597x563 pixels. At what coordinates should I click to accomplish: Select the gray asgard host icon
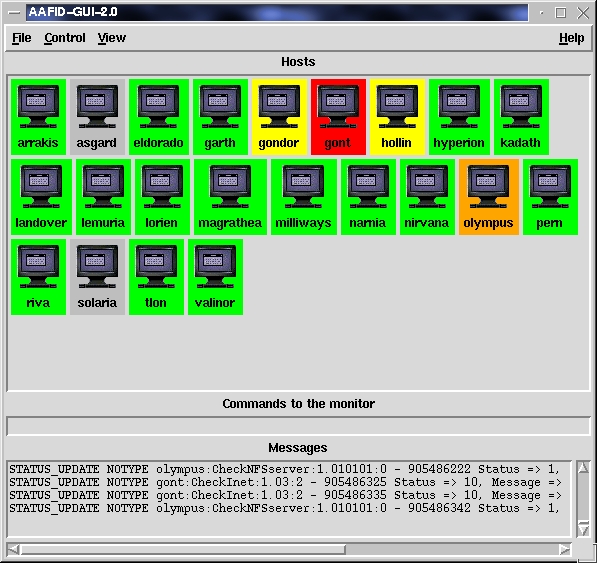(97, 117)
